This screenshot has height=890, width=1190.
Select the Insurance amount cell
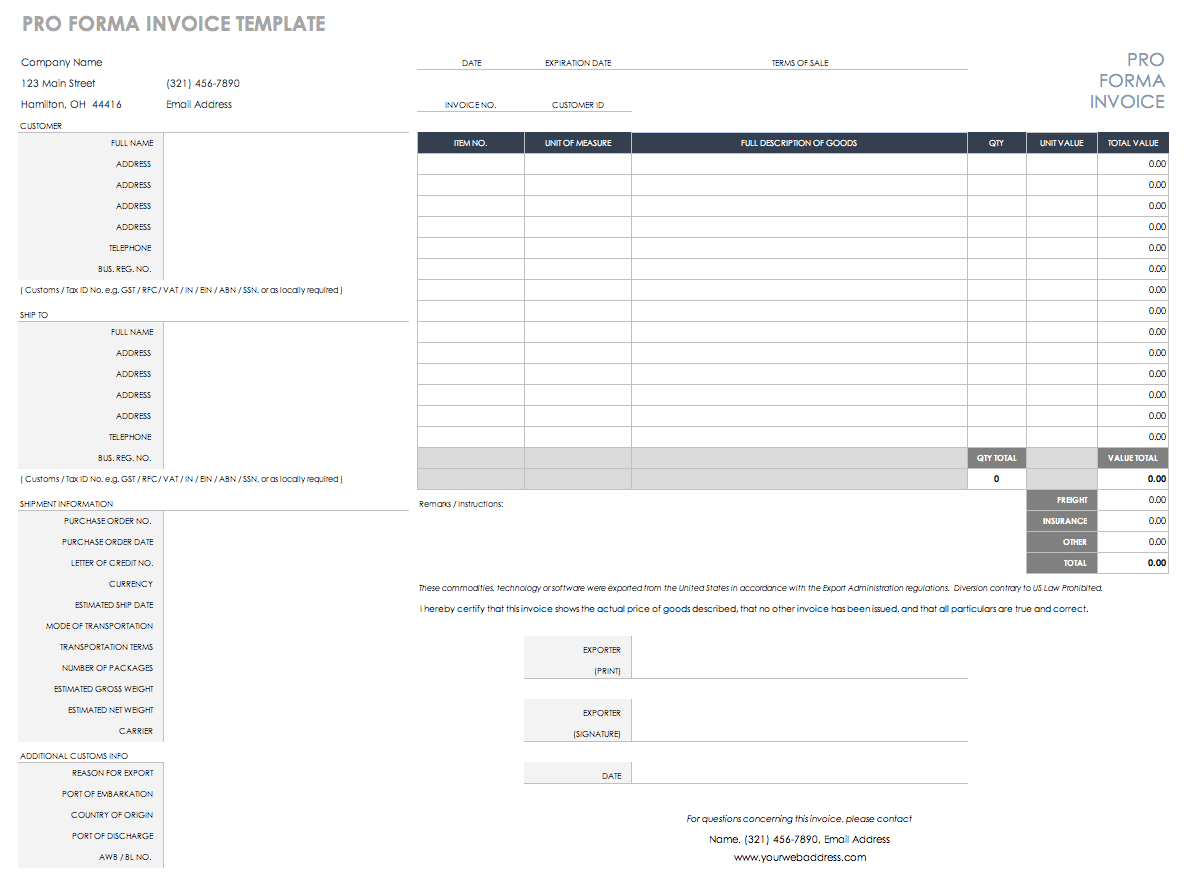[1132, 521]
